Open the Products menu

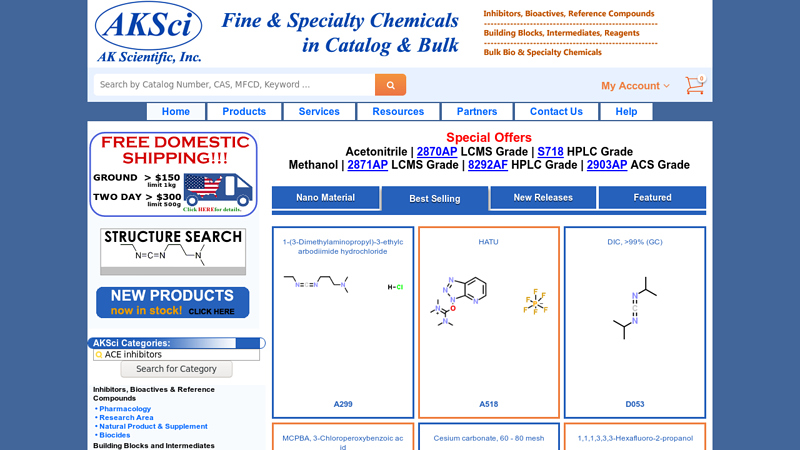[x=244, y=112]
